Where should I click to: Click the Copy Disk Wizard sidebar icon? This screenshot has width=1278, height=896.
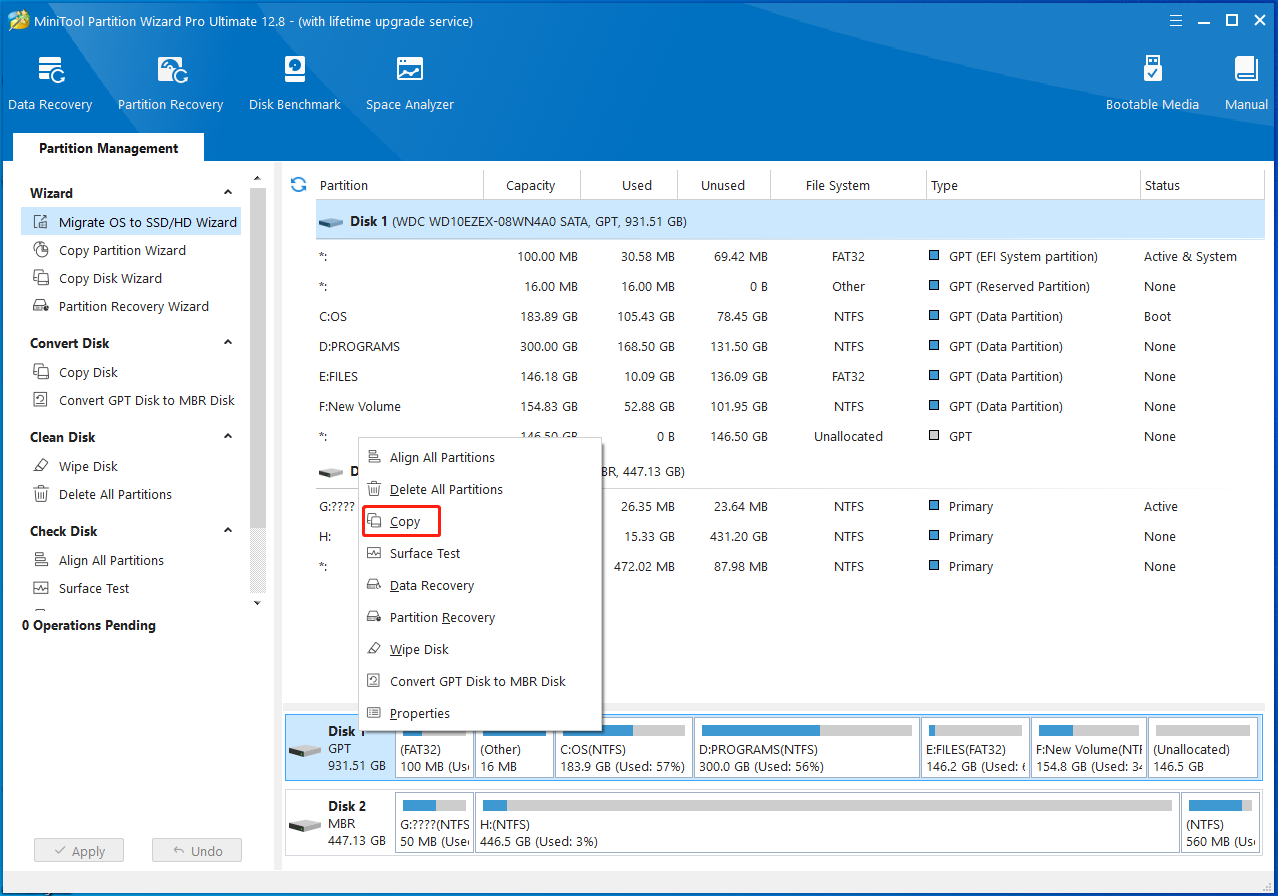click(41, 278)
